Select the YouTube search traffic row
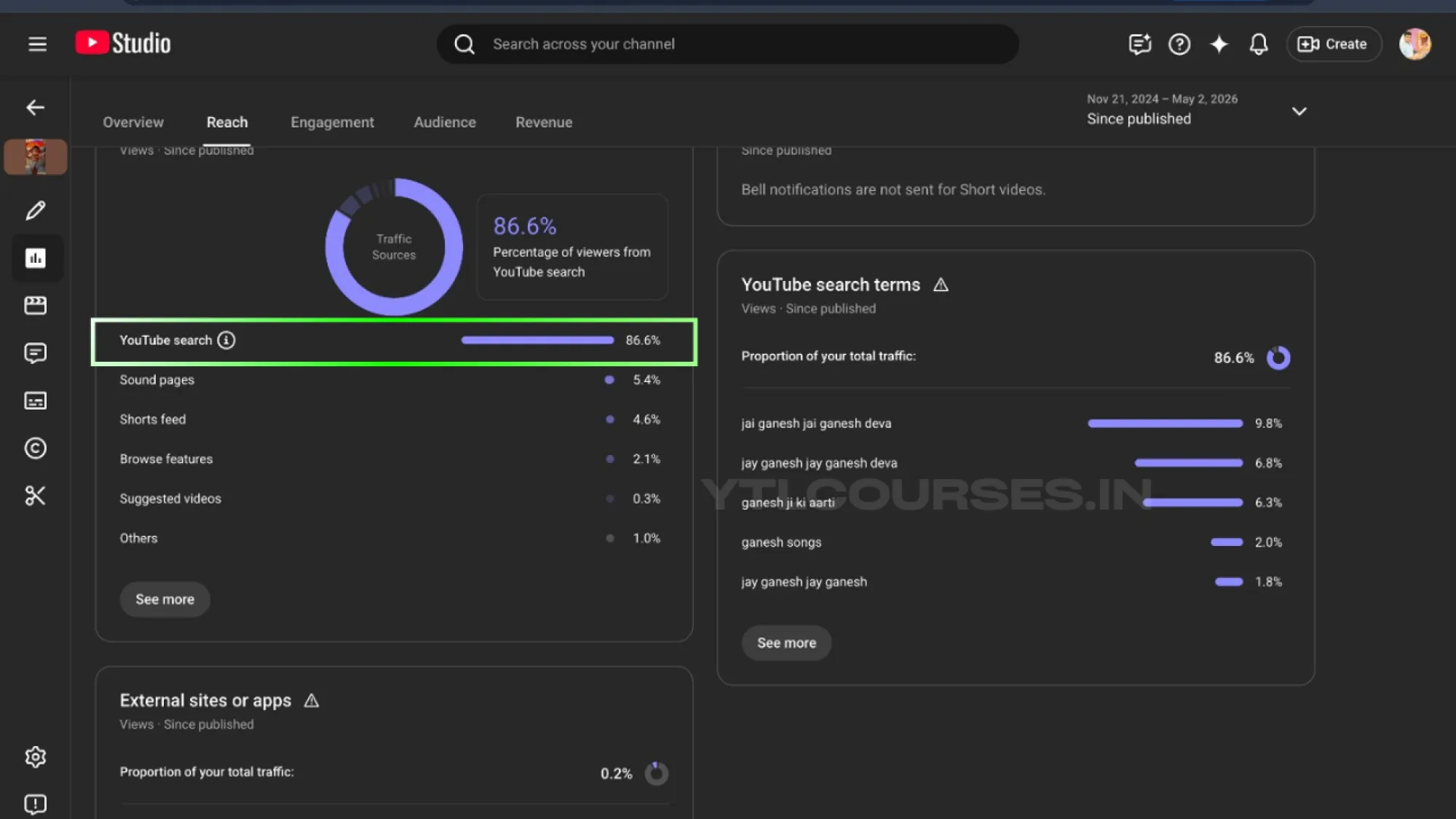This screenshot has height=819, width=1456. [x=394, y=341]
